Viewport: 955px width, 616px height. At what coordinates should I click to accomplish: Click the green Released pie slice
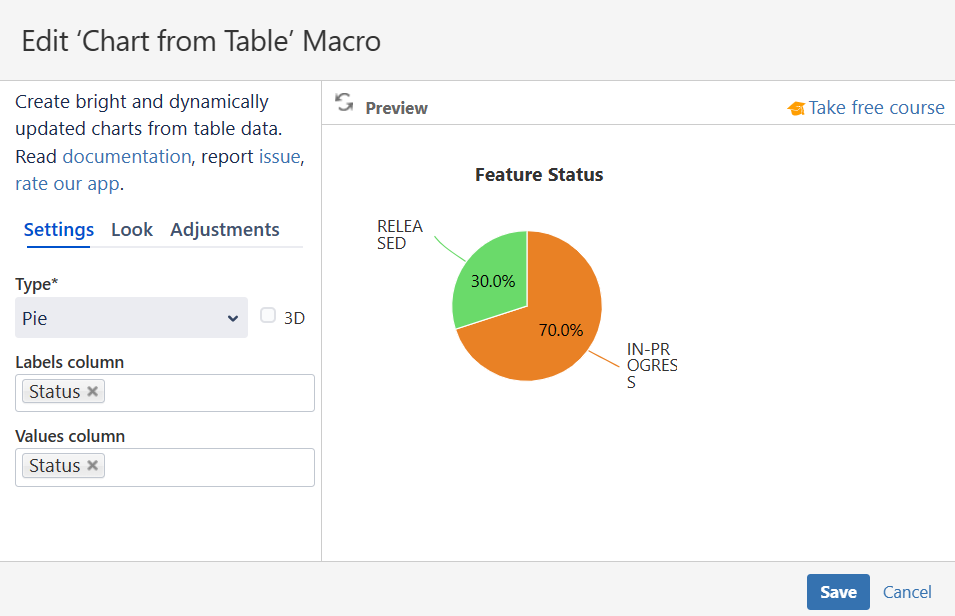coord(488,278)
